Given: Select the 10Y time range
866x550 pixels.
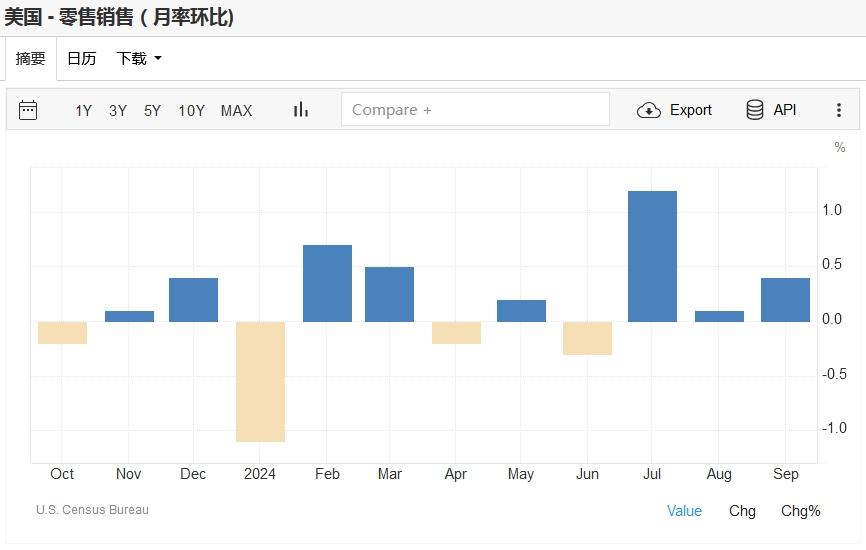Looking at the screenshot, I should (x=191, y=111).
